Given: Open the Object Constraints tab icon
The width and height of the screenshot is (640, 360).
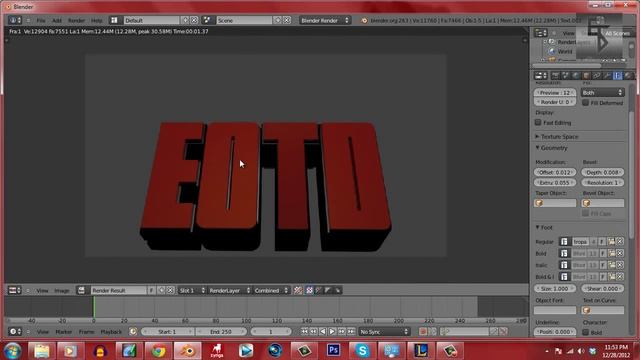Looking at the screenshot, I should pos(597,76).
